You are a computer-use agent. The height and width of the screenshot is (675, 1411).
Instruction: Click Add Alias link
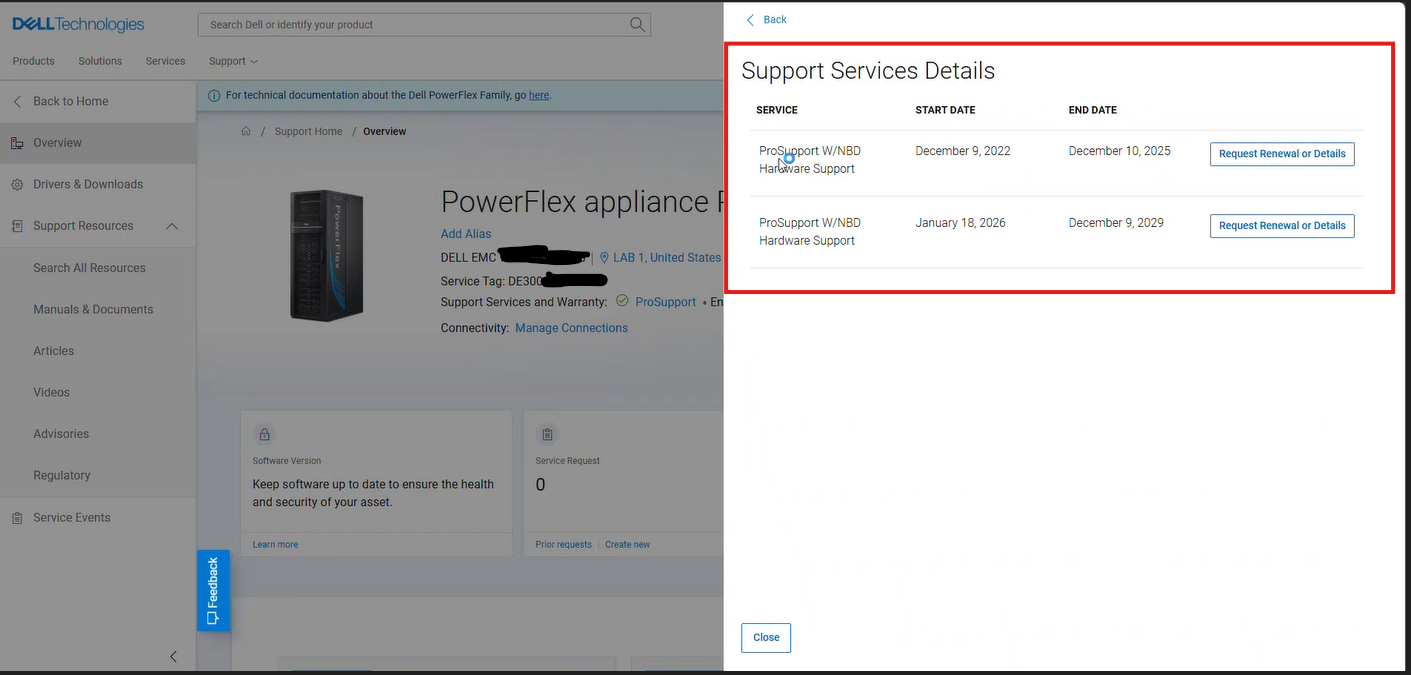click(x=466, y=234)
